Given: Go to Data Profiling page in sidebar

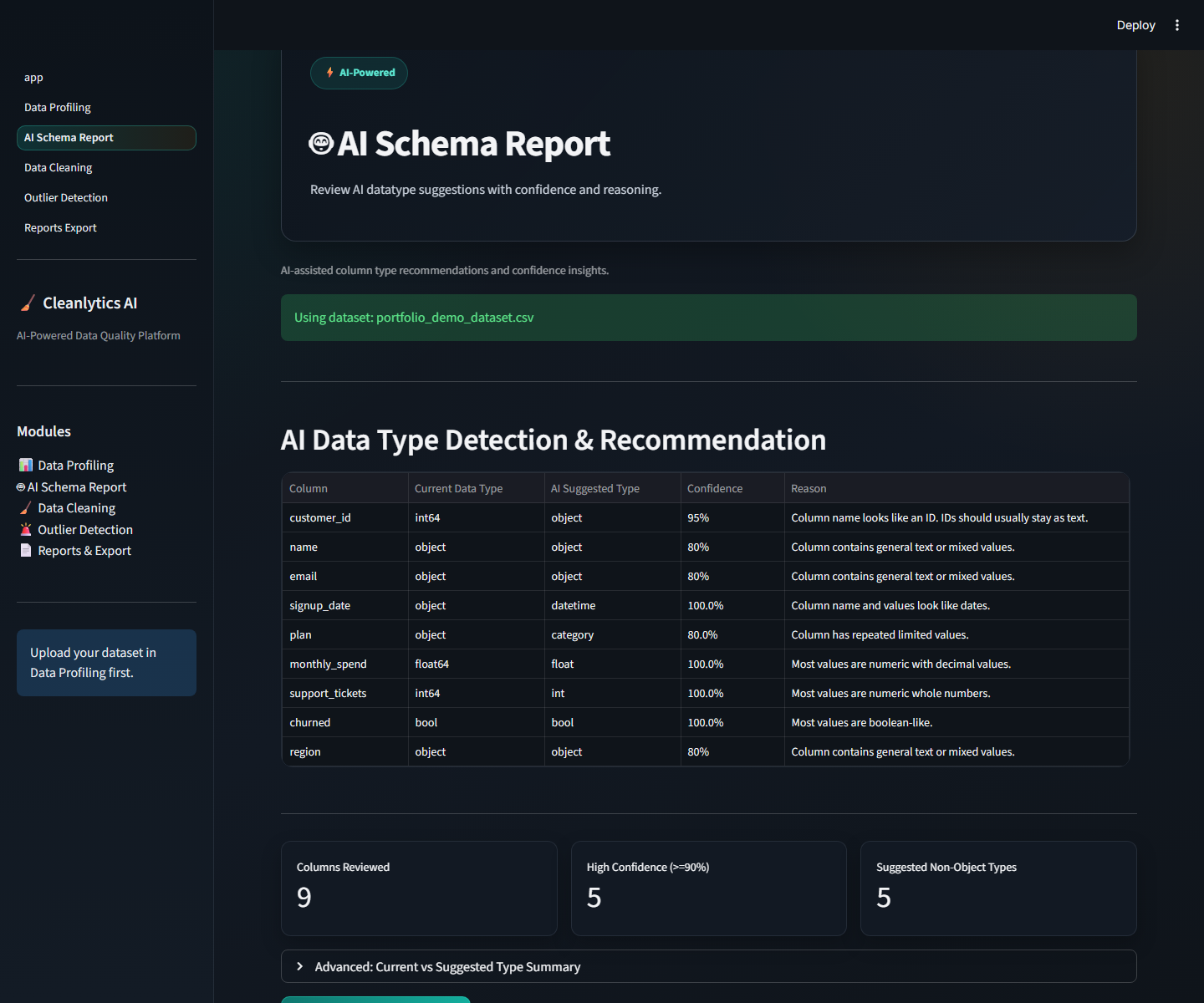Looking at the screenshot, I should coord(106,108).
